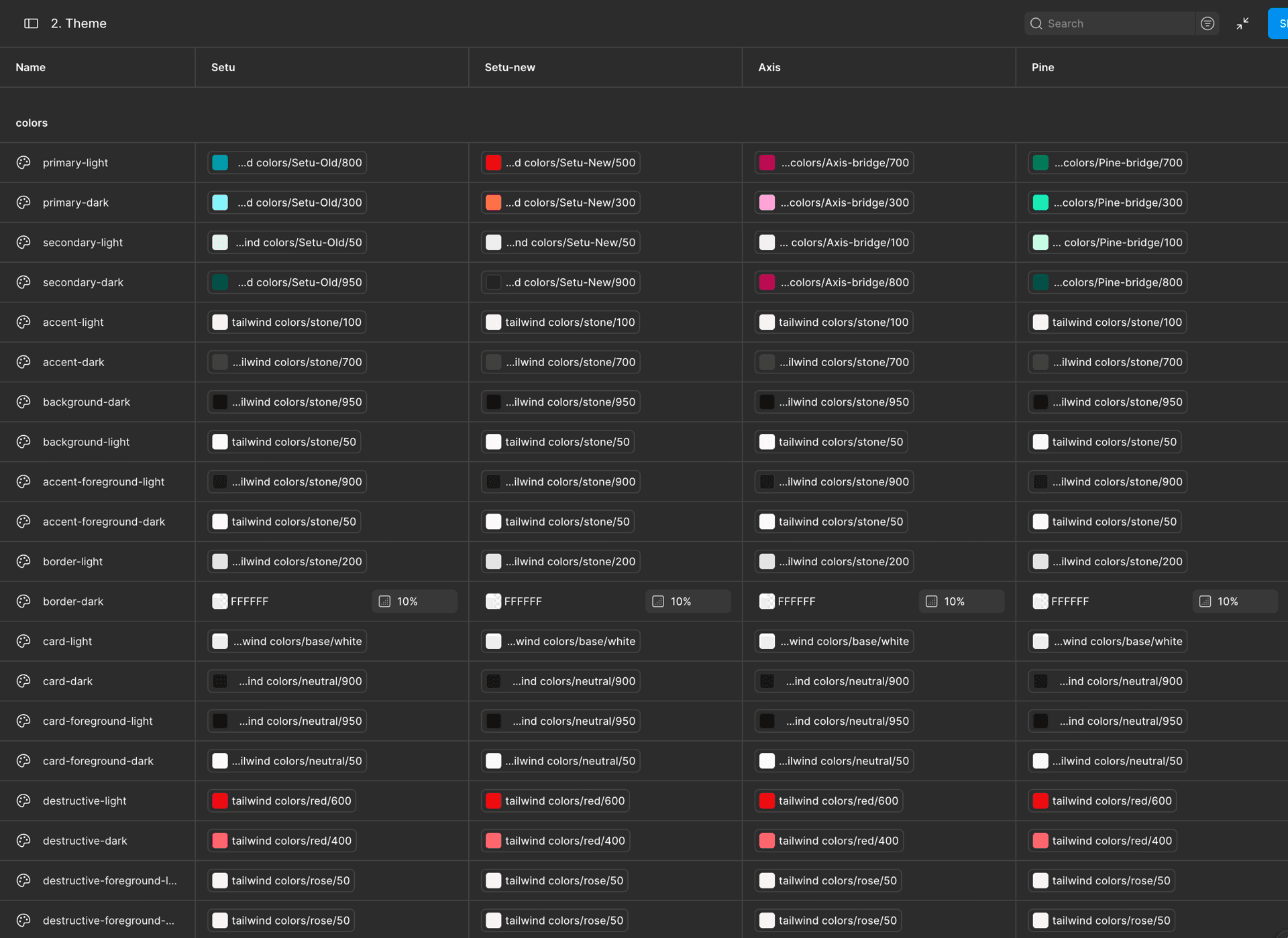Edit the 10% opacity in Axis border-dark
1288x938 pixels.
[x=962, y=601]
